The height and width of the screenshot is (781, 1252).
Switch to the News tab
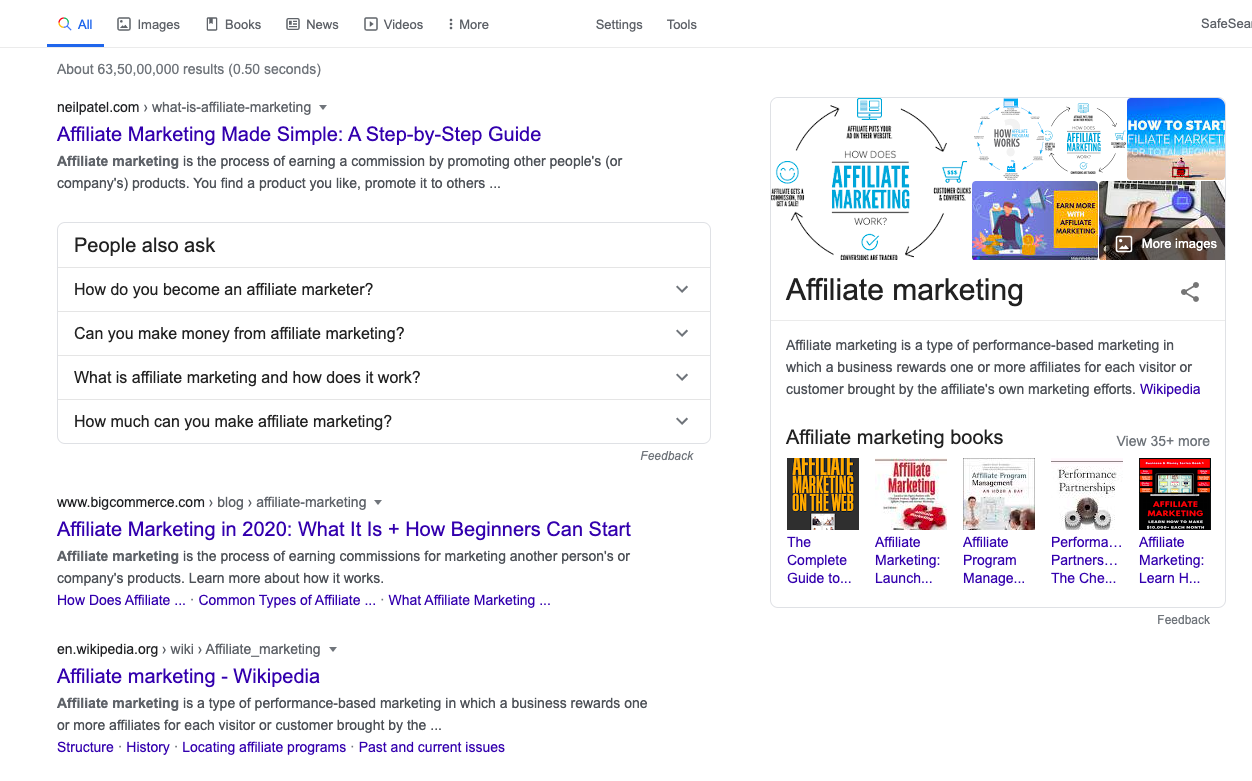(312, 24)
